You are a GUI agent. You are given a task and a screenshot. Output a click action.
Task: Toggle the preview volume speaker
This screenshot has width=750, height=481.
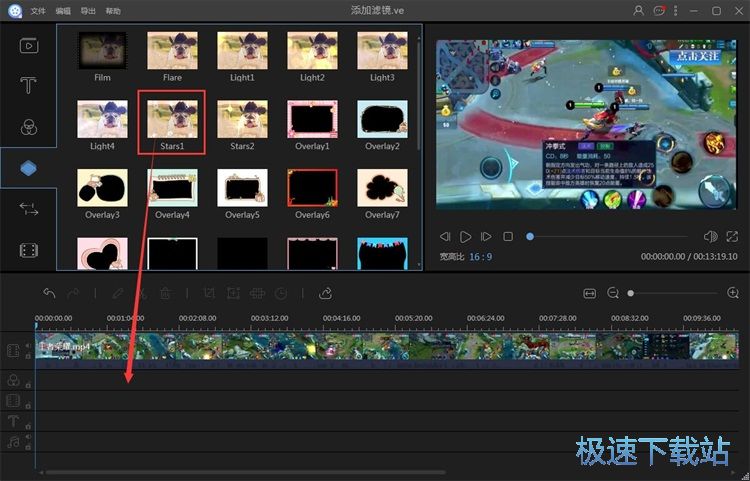(710, 237)
